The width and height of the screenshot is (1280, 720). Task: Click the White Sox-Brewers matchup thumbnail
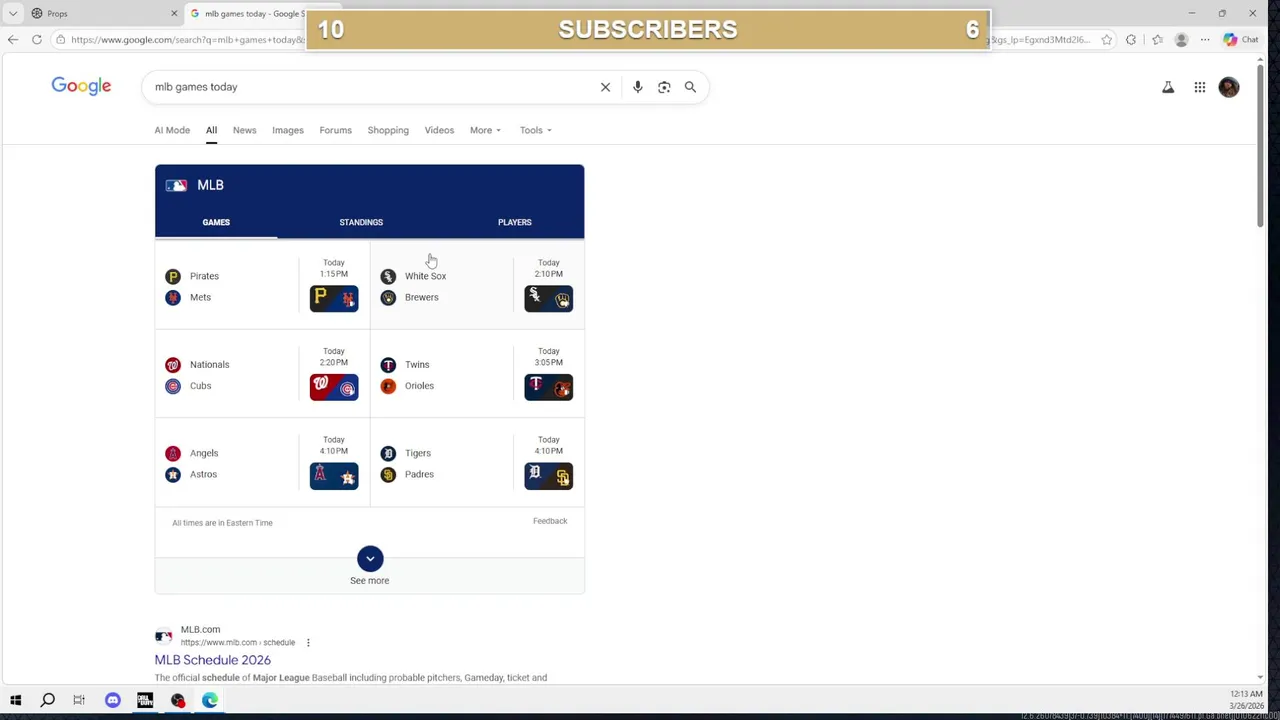pyautogui.click(x=549, y=298)
